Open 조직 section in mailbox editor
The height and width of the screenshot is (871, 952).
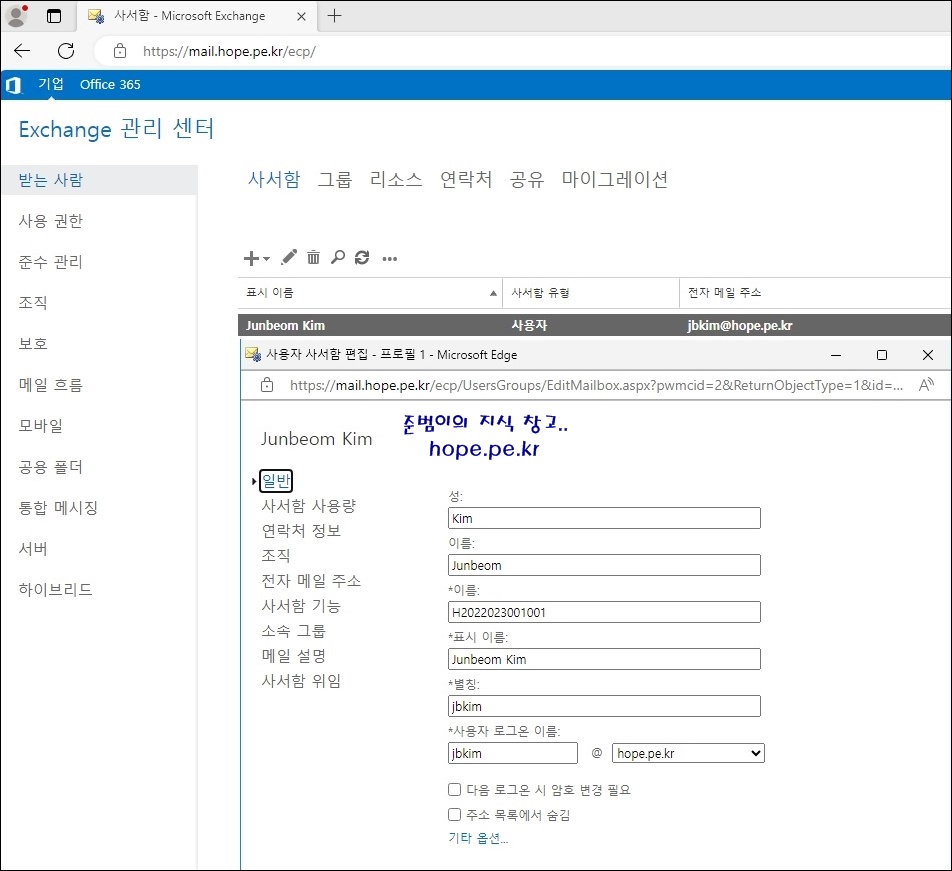[x=276, y=555]
